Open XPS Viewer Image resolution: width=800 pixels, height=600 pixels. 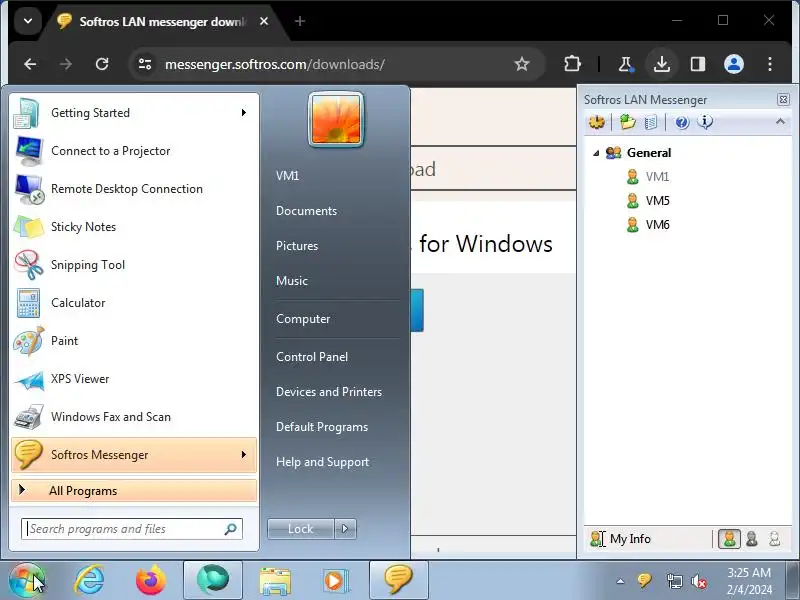coord(134,379)
